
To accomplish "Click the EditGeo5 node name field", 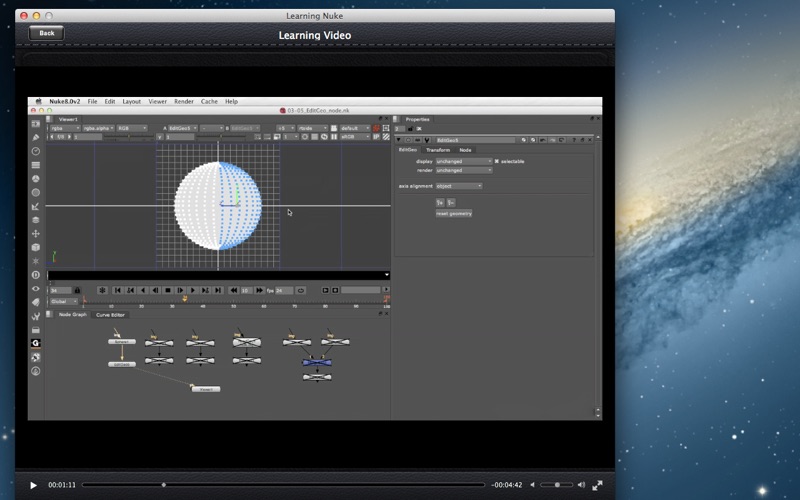I will point(475,140).
